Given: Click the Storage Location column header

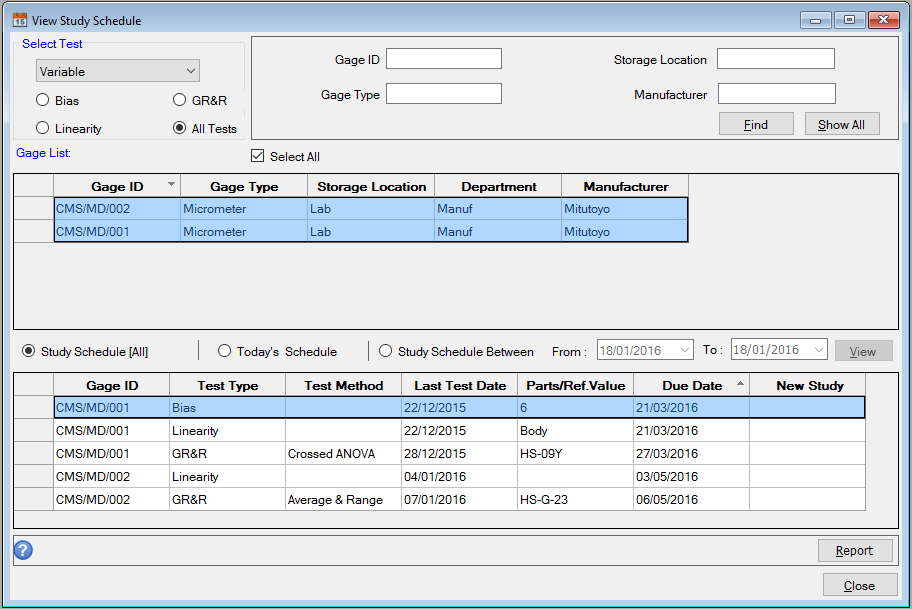Looking at the screenshot, I should pos(372,187).
